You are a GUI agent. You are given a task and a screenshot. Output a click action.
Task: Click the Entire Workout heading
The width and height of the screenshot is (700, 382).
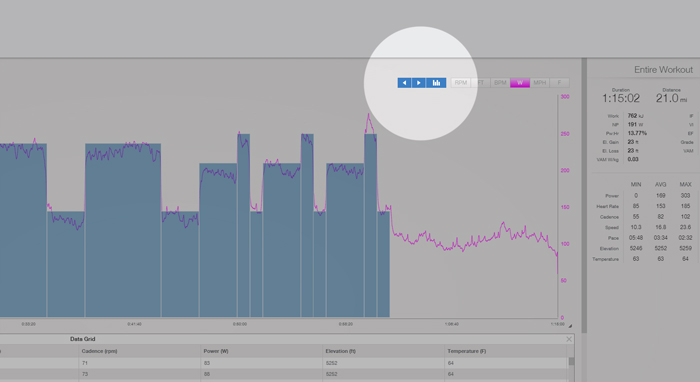pyautogui.click(x=663, y=70)
